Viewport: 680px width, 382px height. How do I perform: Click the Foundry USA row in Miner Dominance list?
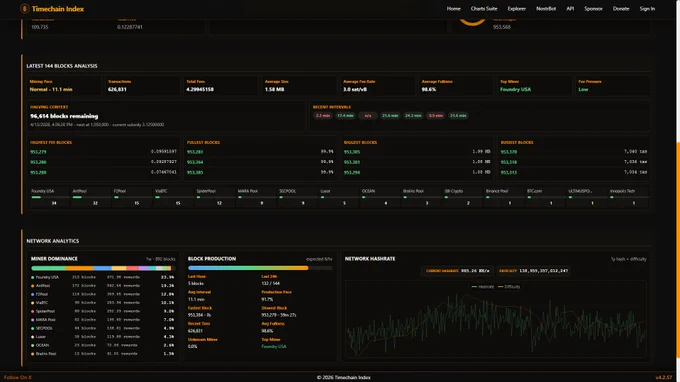pyautogui.click(x=102, y=277)
